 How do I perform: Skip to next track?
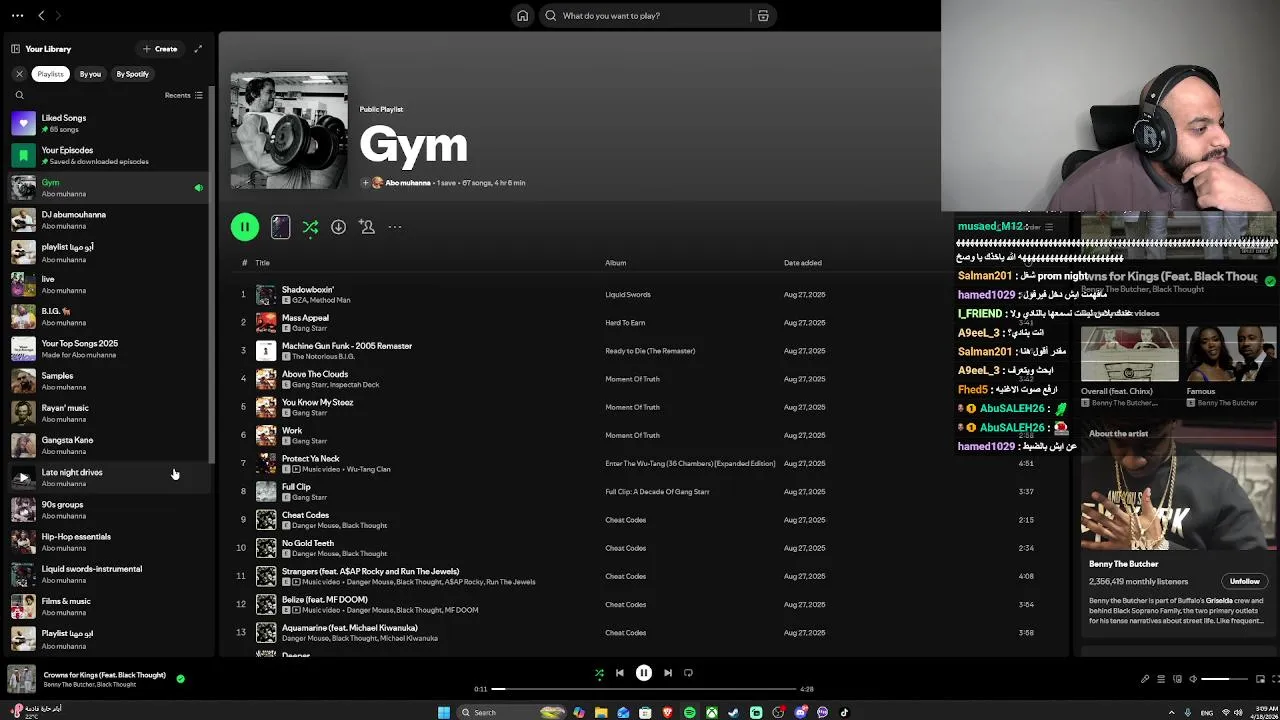668,673
